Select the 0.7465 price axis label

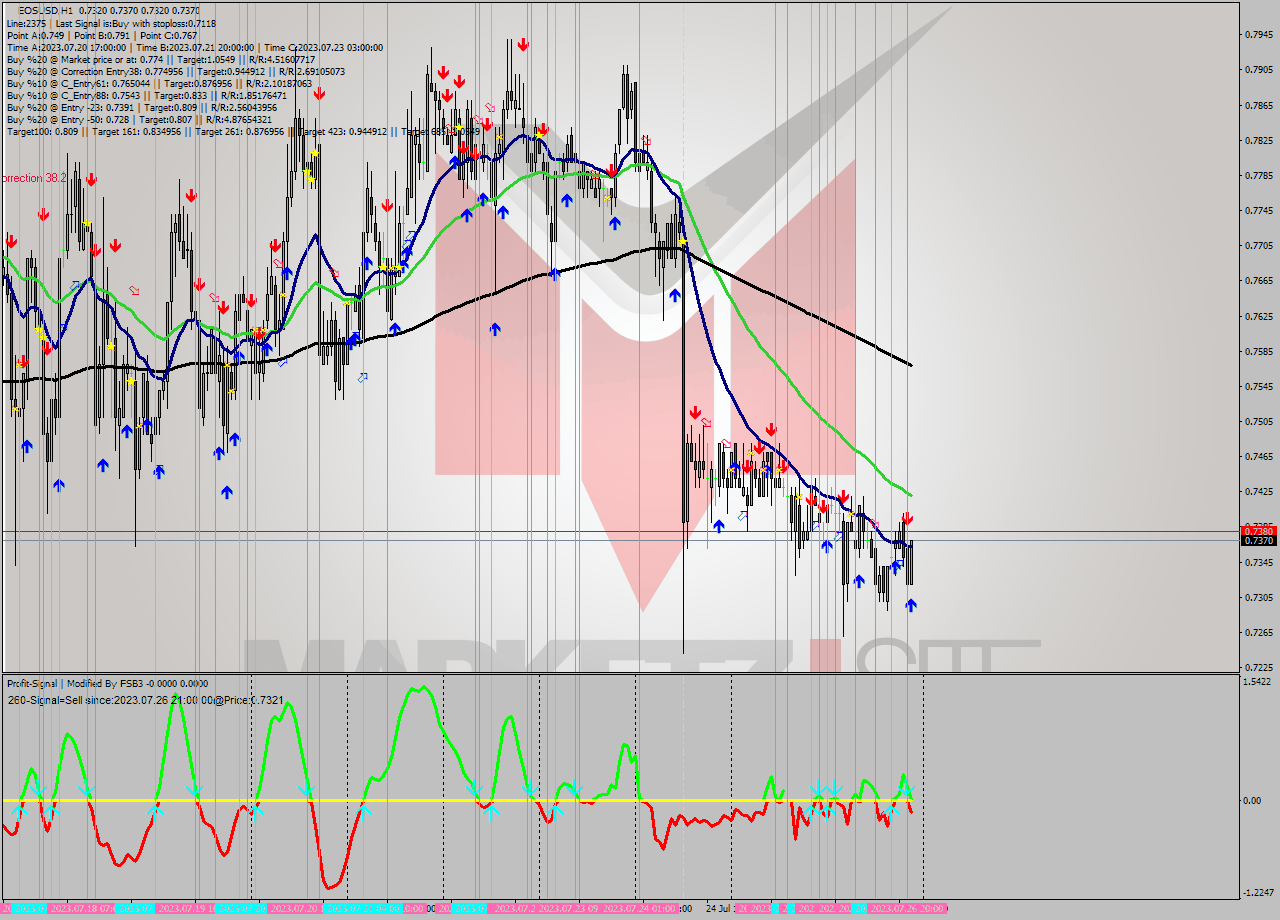pyautogui.click(x=1260, y=457)
